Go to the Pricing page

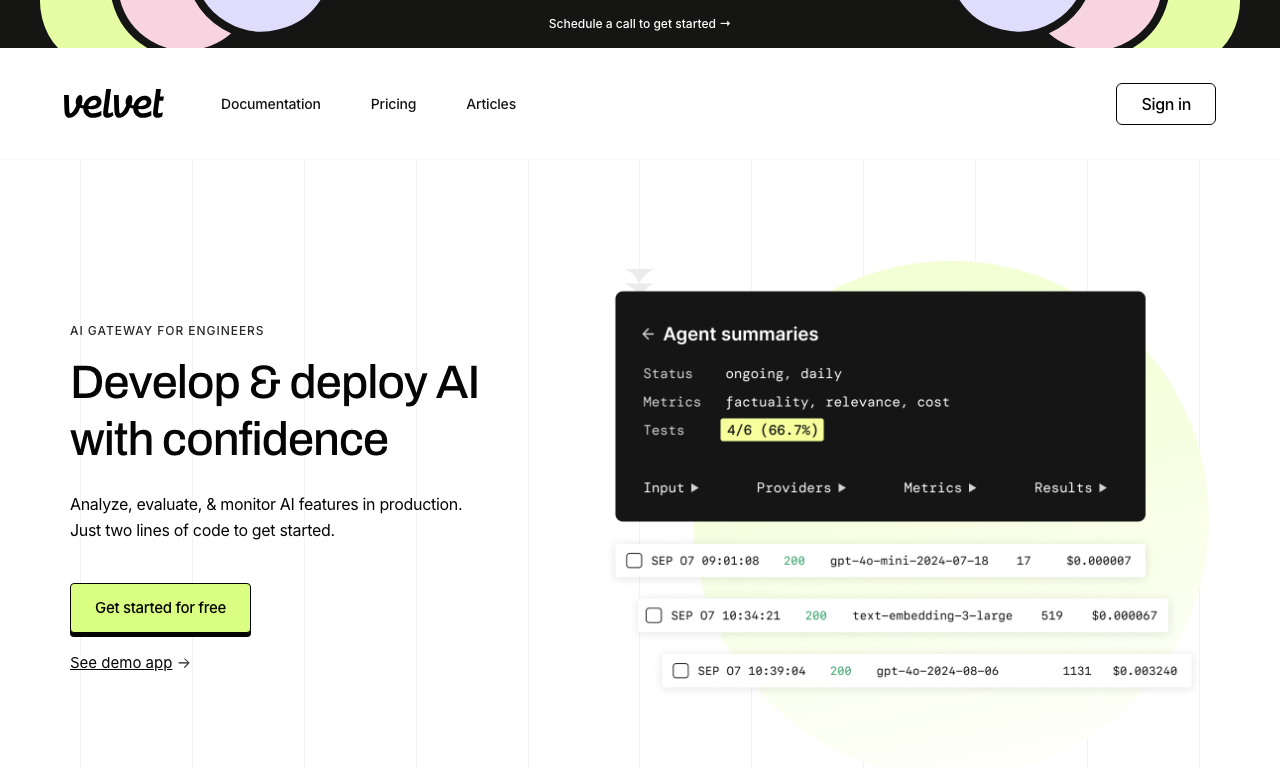click(393, 104)
